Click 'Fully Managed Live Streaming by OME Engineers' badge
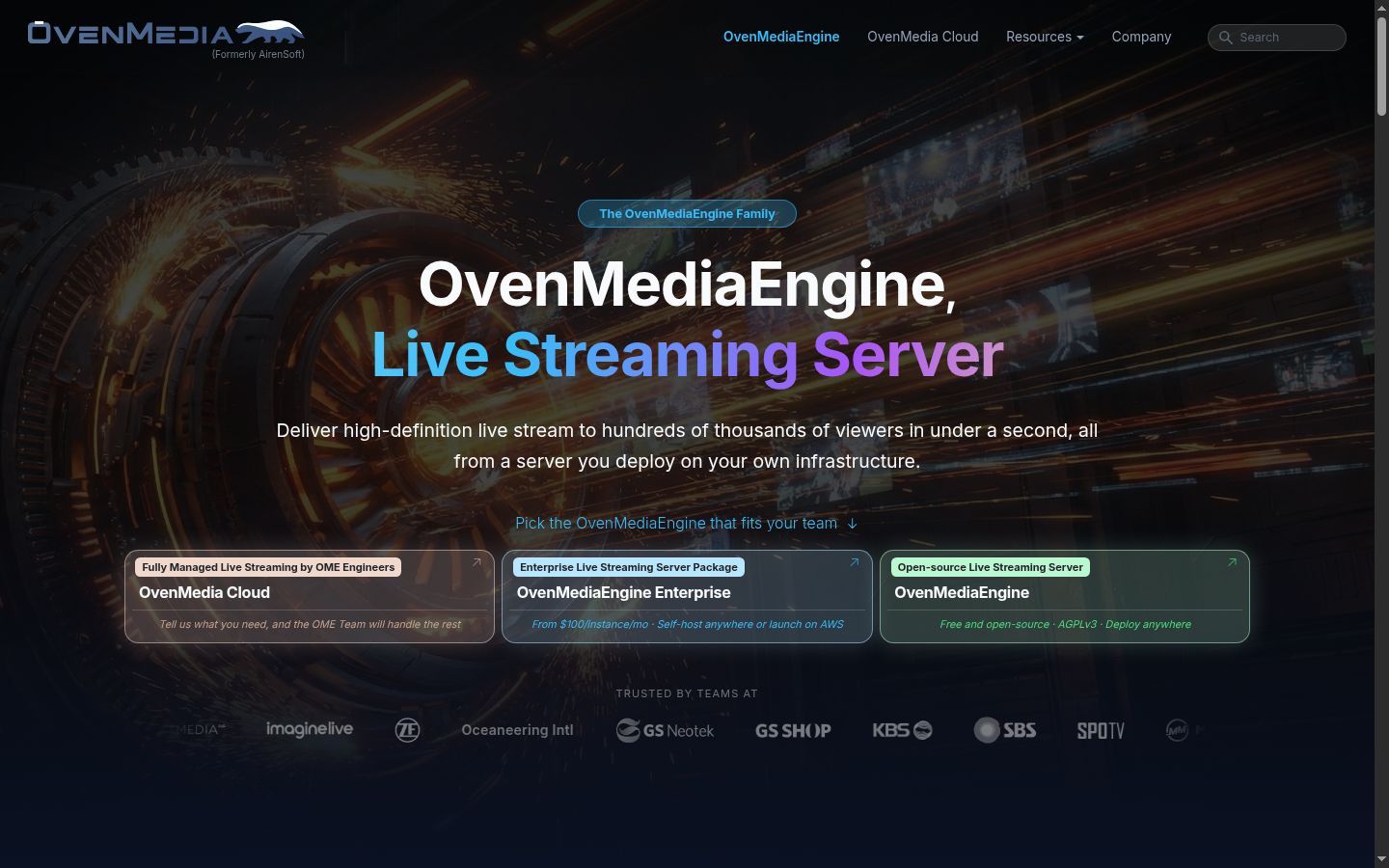This screenshot has height=868, width=1389. (268, 567)
